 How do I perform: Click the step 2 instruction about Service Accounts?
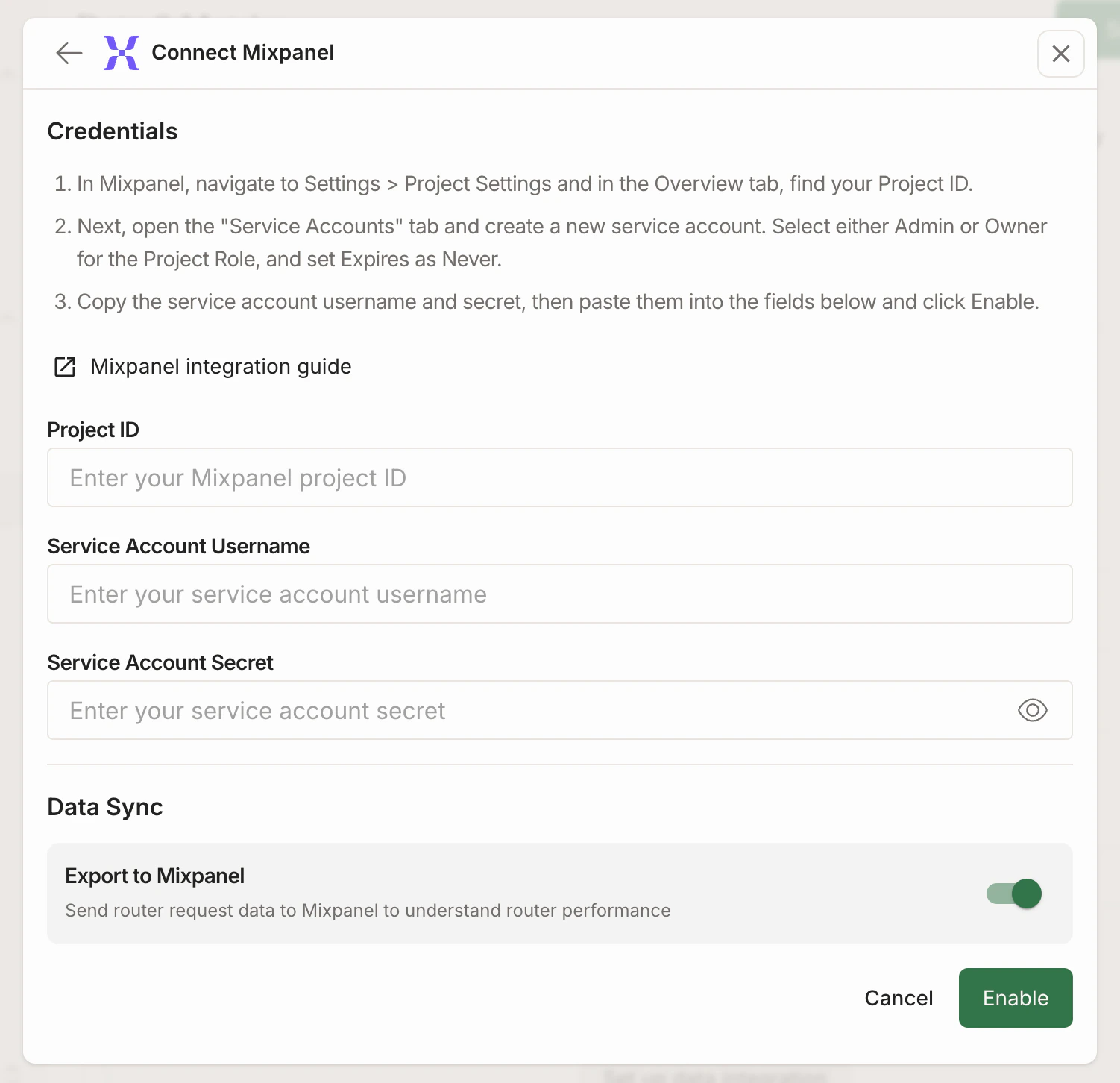(x=561, y=243)
